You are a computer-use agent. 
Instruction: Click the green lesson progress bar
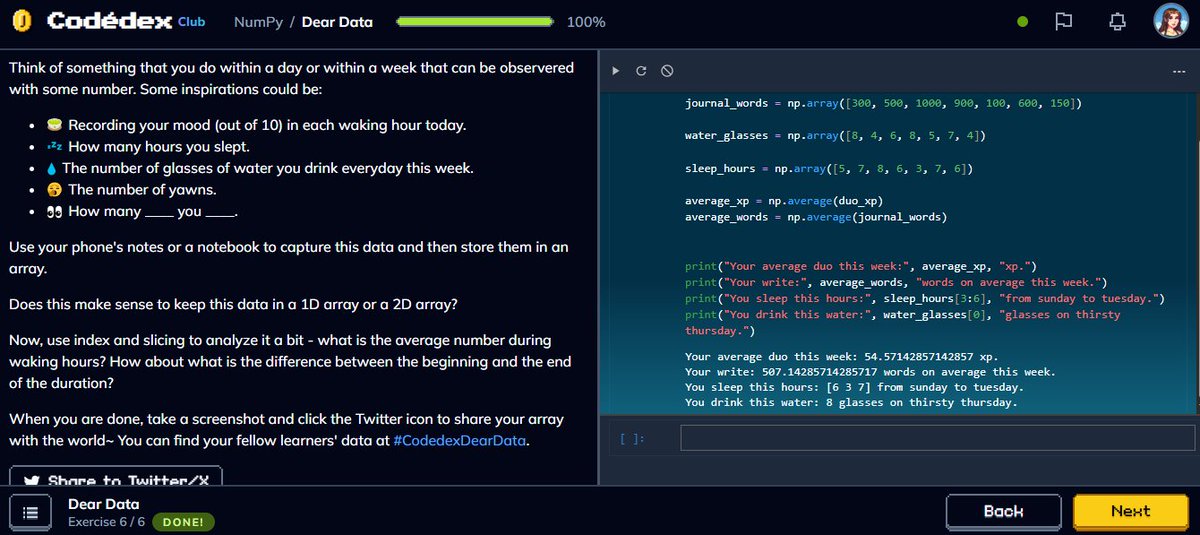tap(475, 21)
